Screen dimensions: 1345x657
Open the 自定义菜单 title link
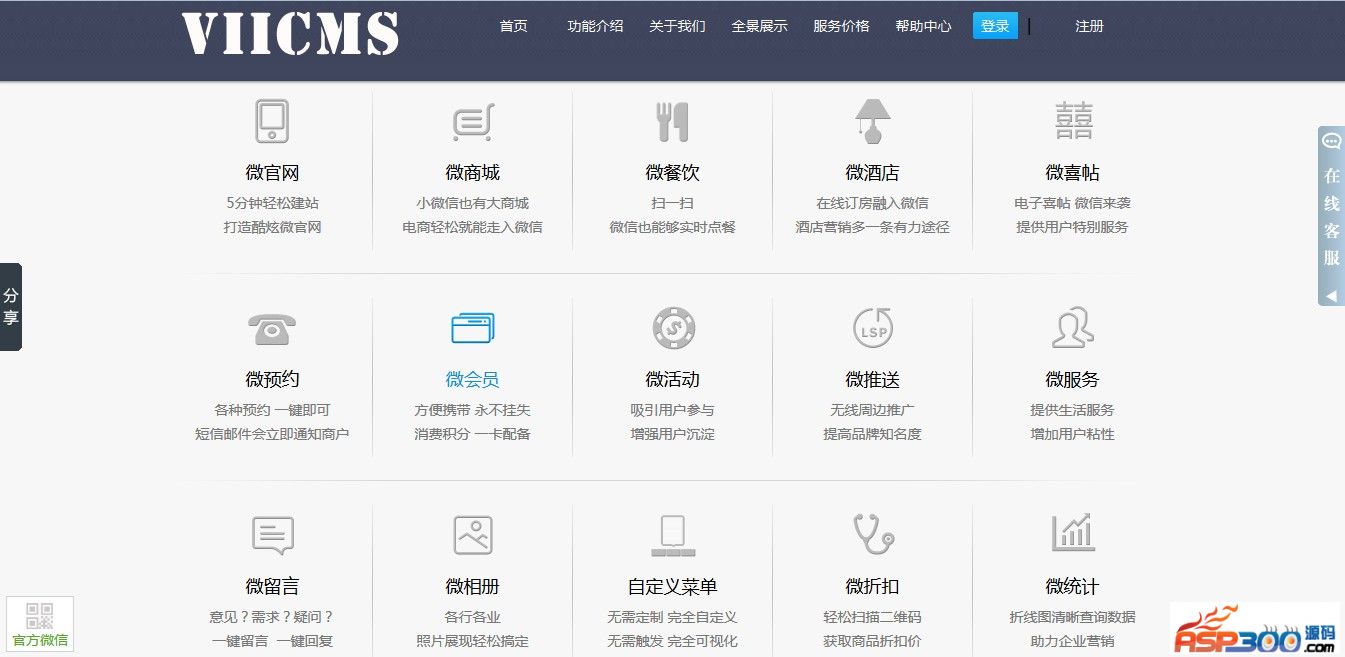(x=672, y=587)
